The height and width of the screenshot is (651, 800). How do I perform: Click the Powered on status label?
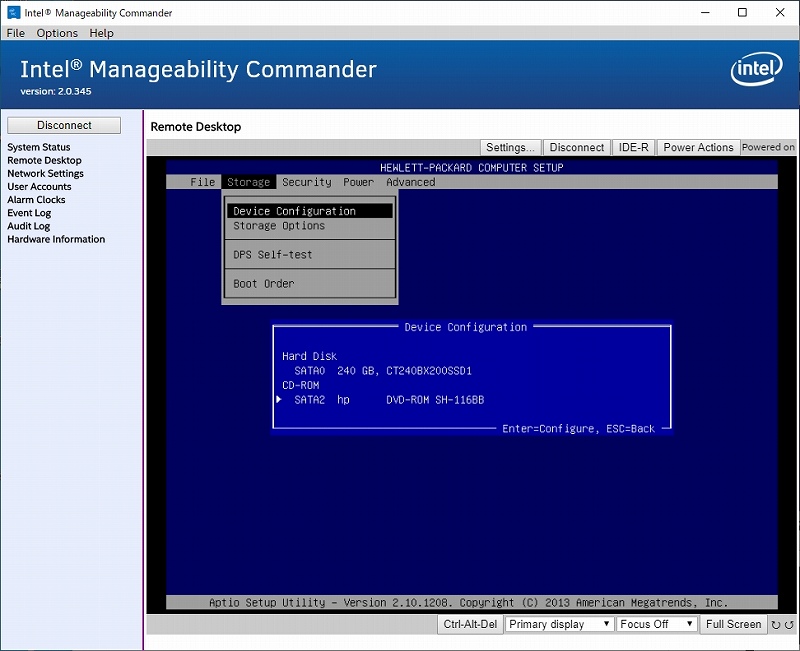pyautogui.click(x=768, y=147)
